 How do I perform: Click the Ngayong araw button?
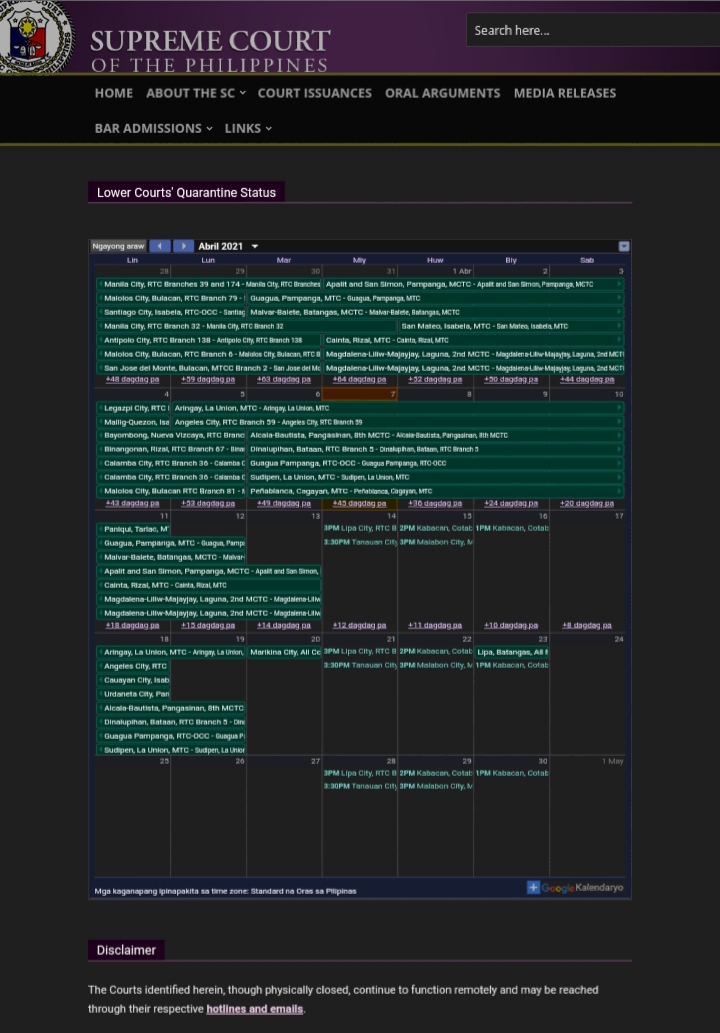tap(118, 246)
